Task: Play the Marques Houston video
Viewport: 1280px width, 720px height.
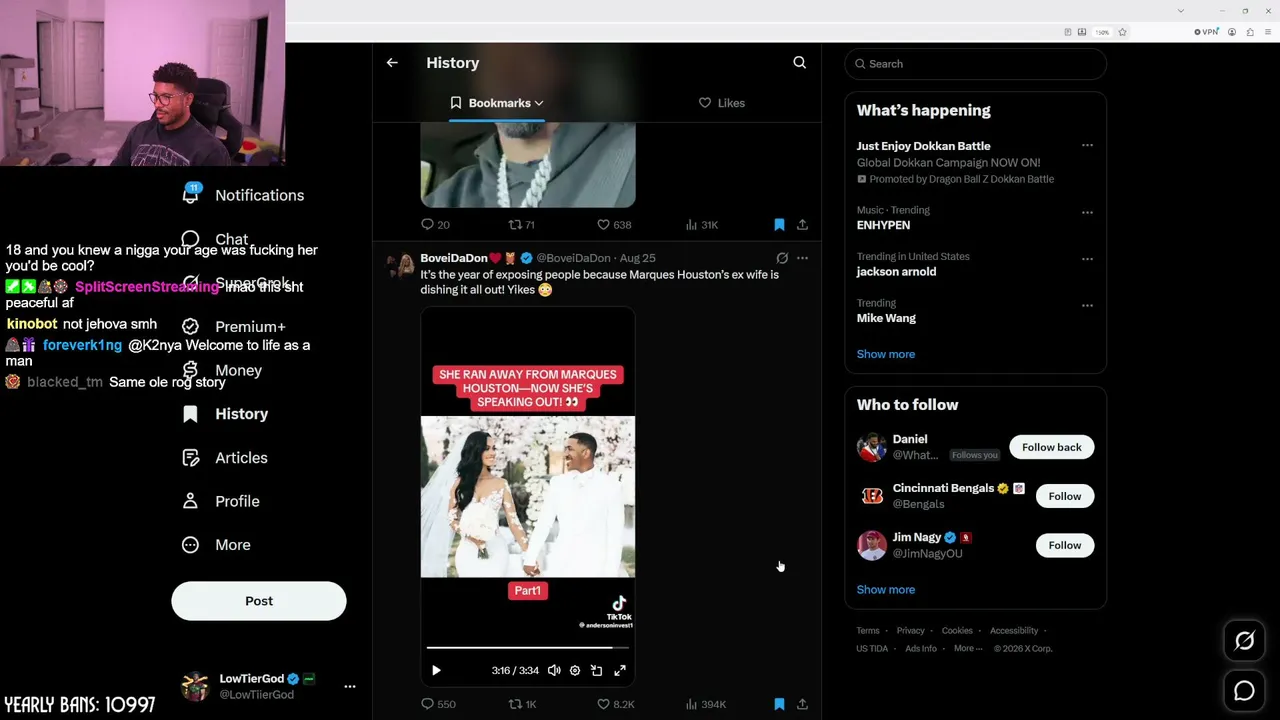Action: coord(436,670)
